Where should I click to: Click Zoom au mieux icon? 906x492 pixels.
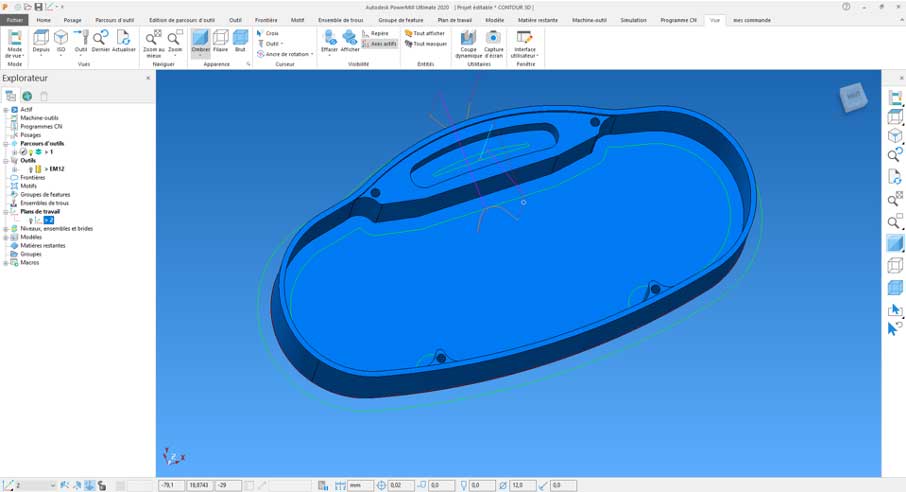tap(153, 40)
